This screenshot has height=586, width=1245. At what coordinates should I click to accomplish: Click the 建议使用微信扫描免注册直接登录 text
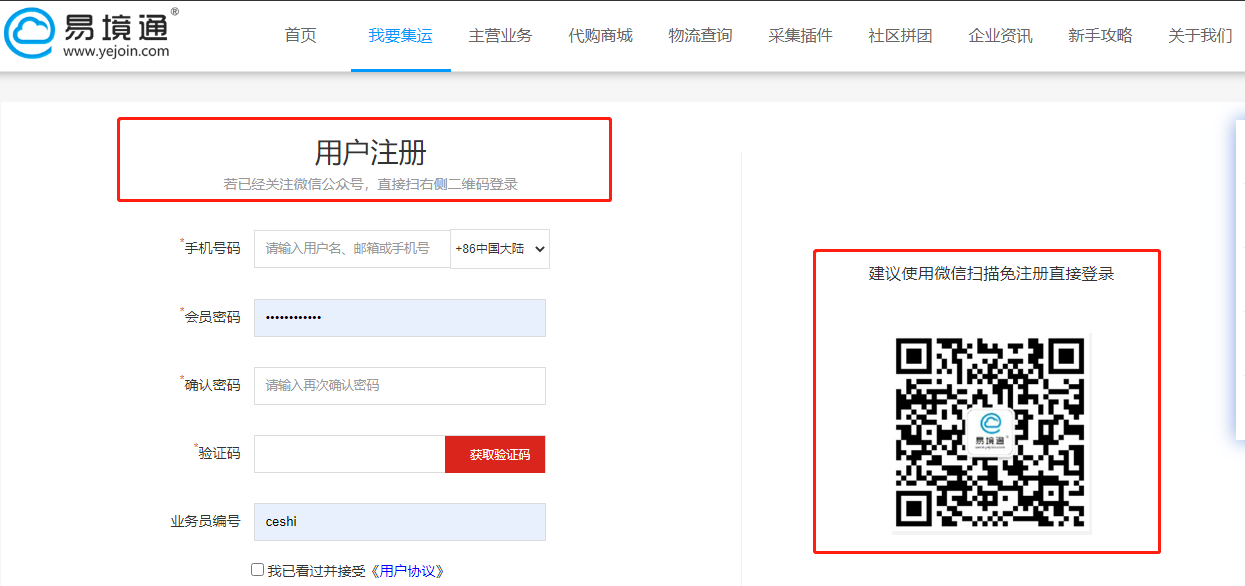click(991, 273)
